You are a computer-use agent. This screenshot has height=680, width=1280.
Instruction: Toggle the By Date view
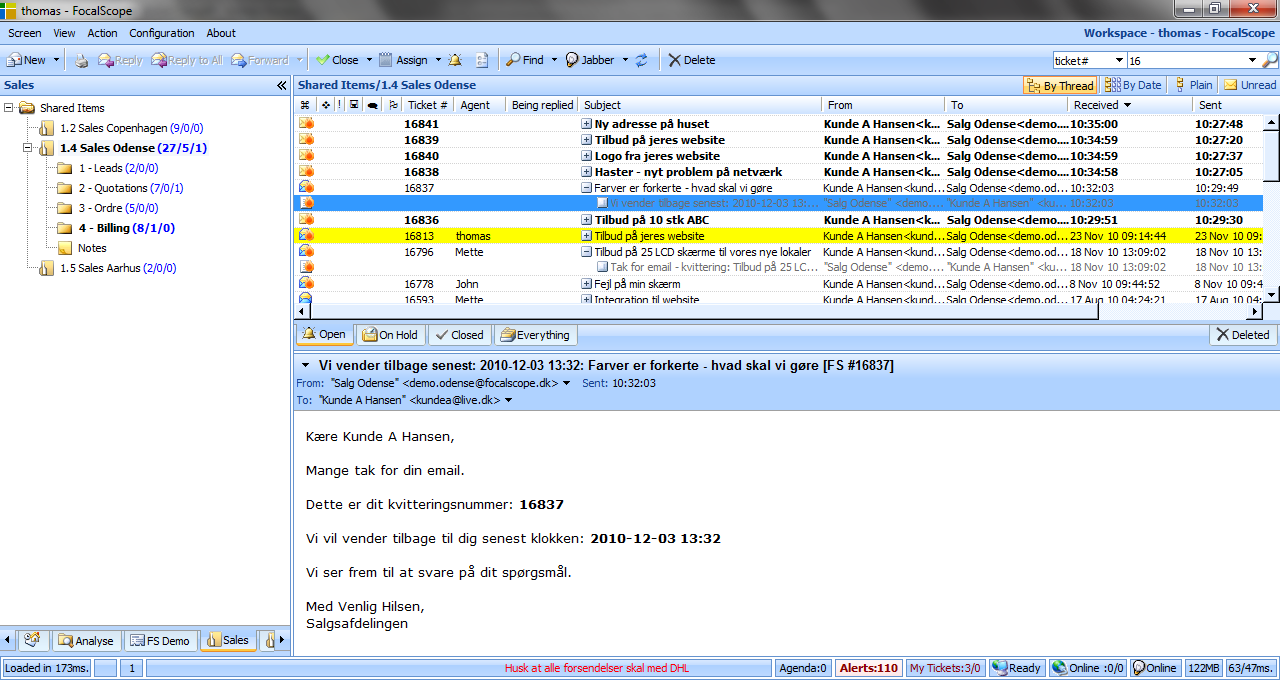1133,86
